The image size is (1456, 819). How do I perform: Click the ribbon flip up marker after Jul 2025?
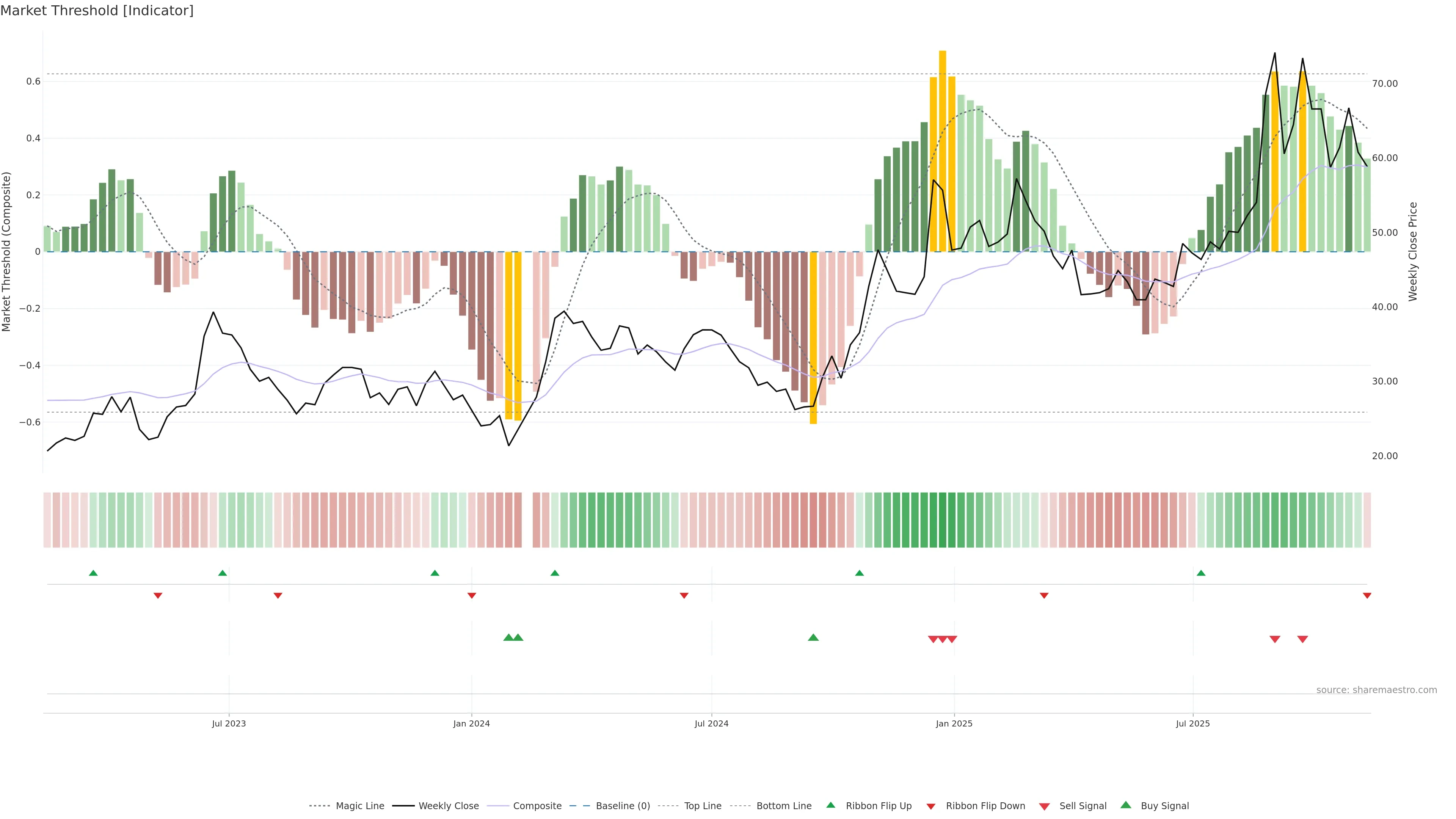(x=1200, y=573)
